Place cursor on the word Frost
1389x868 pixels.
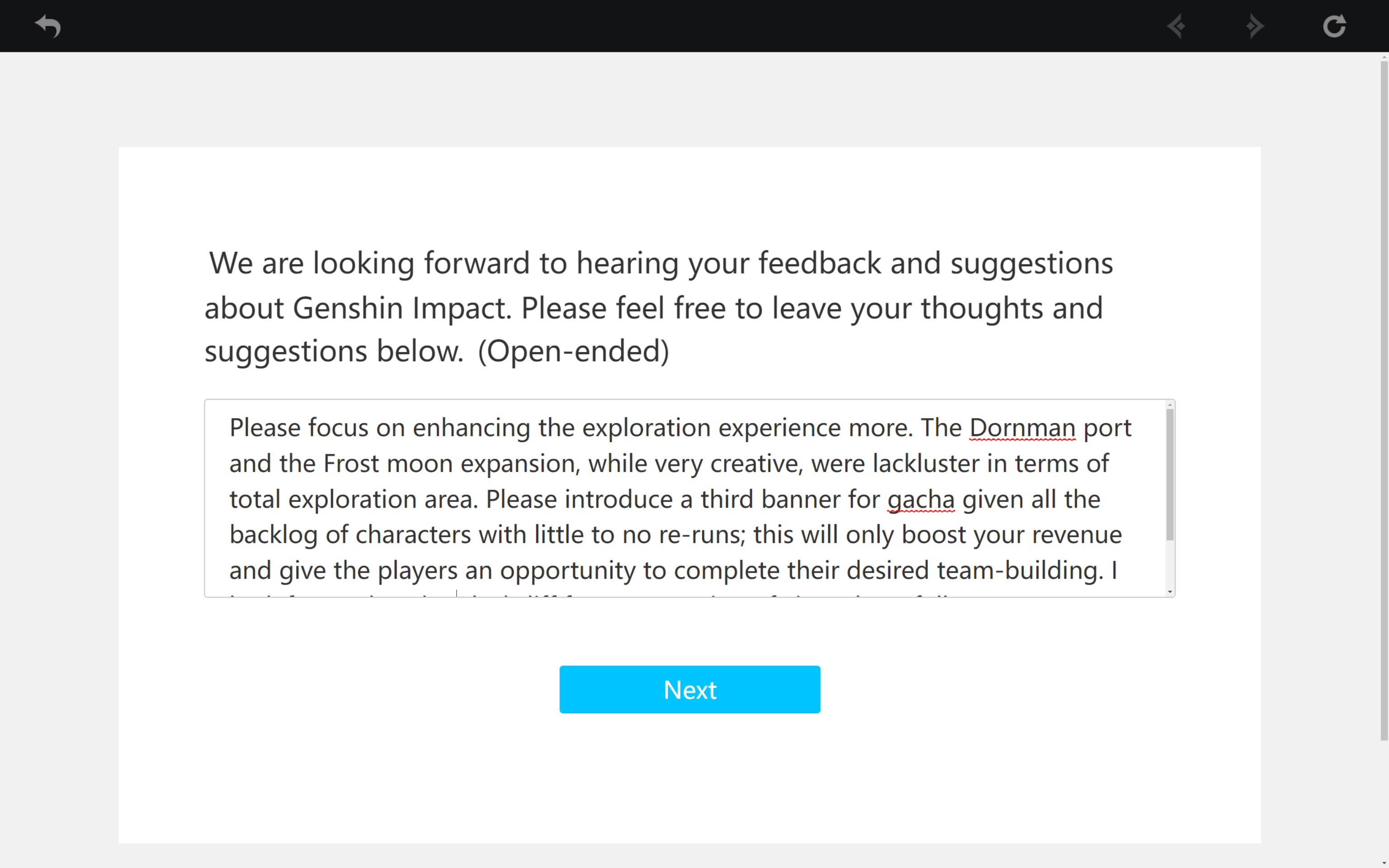pyautogui.click(x=351, y=464)
